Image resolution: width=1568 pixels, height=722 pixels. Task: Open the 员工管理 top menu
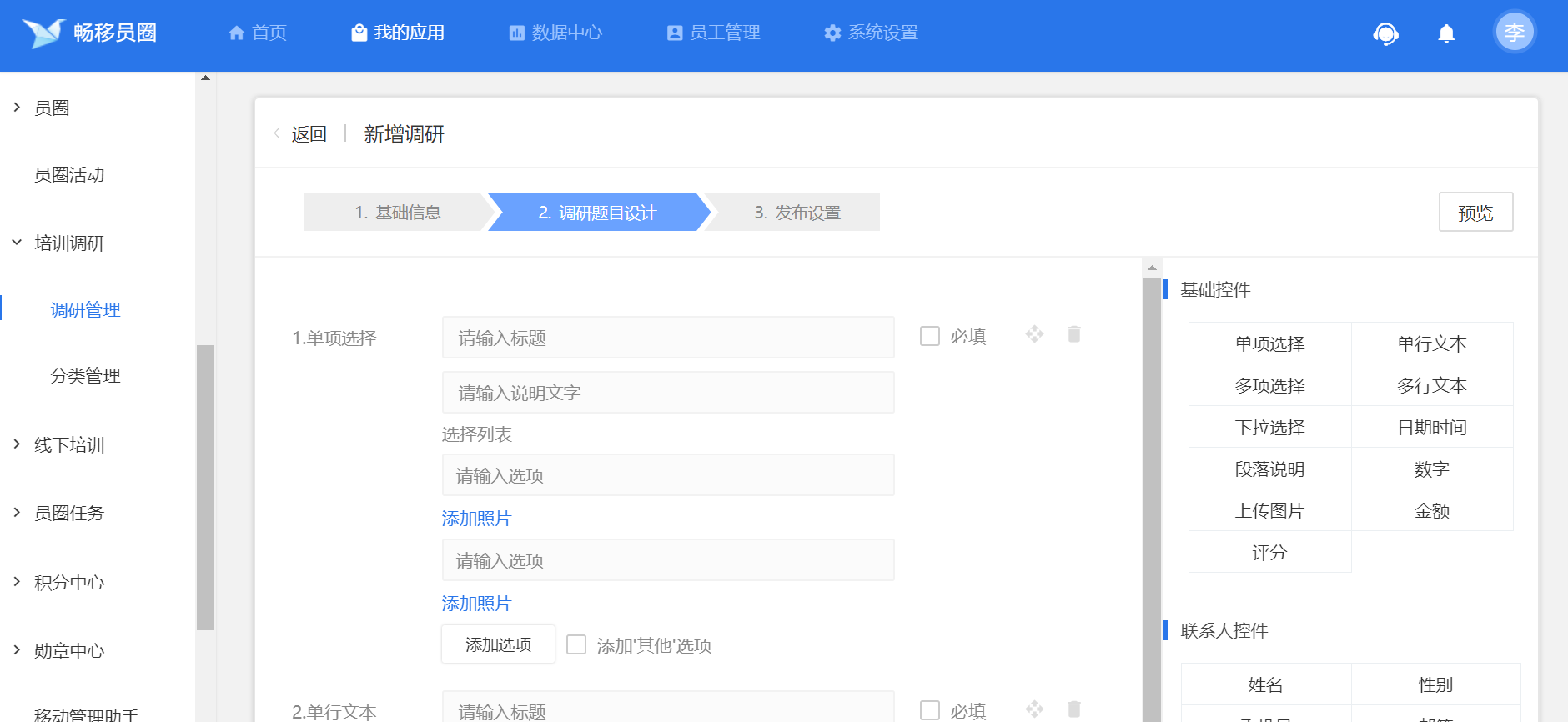point(713,33)
